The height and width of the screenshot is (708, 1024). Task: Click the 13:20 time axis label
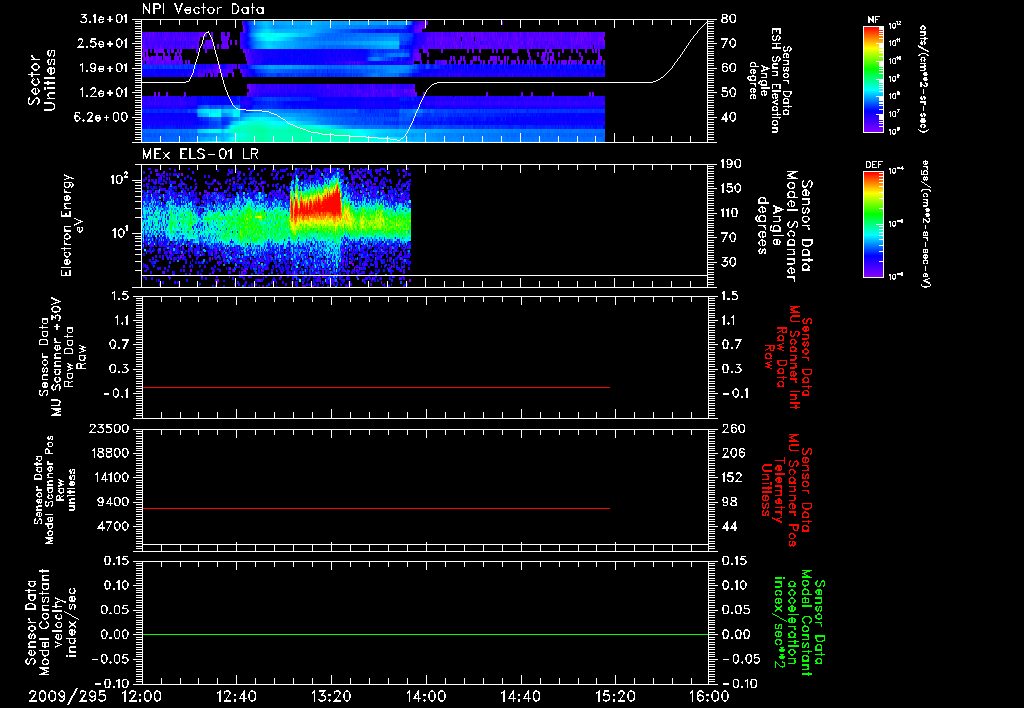click(x=331, y=697)
